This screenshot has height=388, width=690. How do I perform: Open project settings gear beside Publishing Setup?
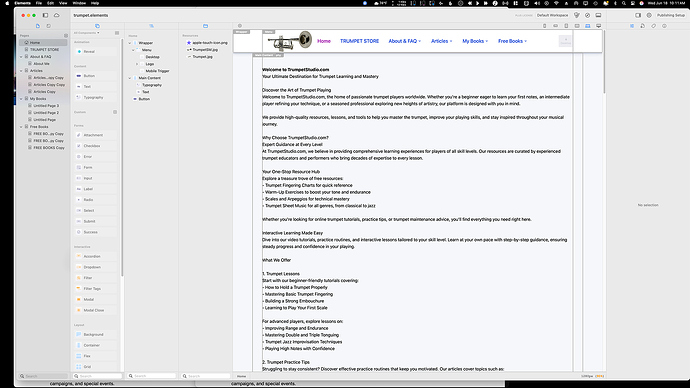click(x=649, y=15)
